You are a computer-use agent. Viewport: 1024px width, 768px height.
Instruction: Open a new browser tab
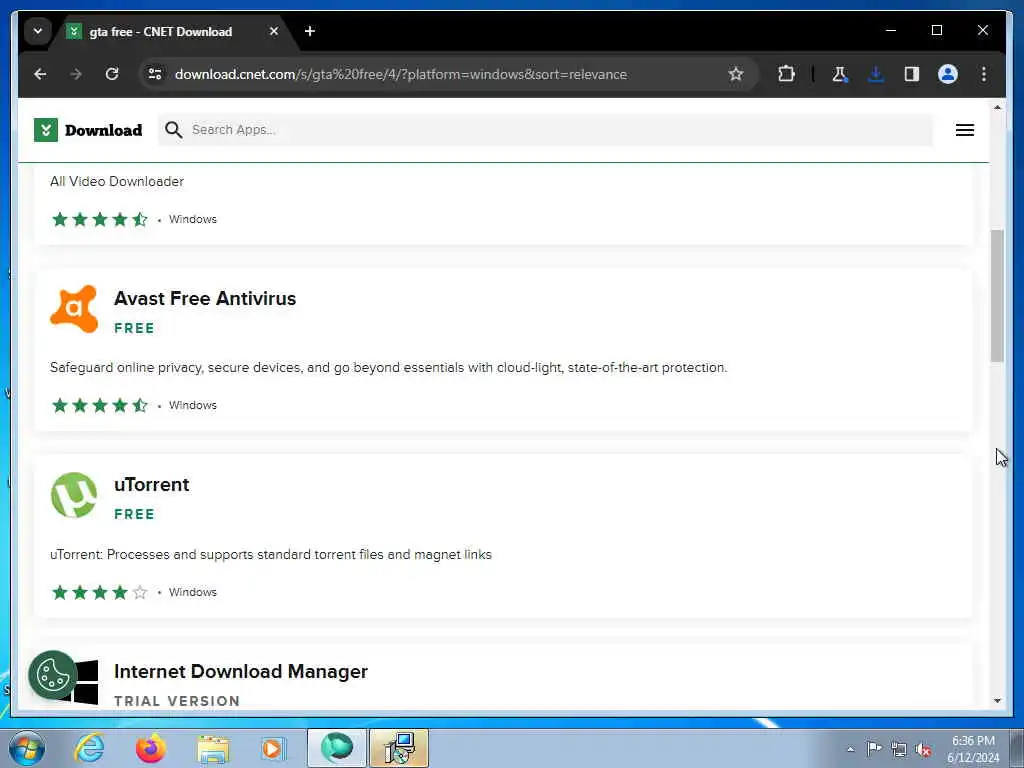[x=310, y=31]
